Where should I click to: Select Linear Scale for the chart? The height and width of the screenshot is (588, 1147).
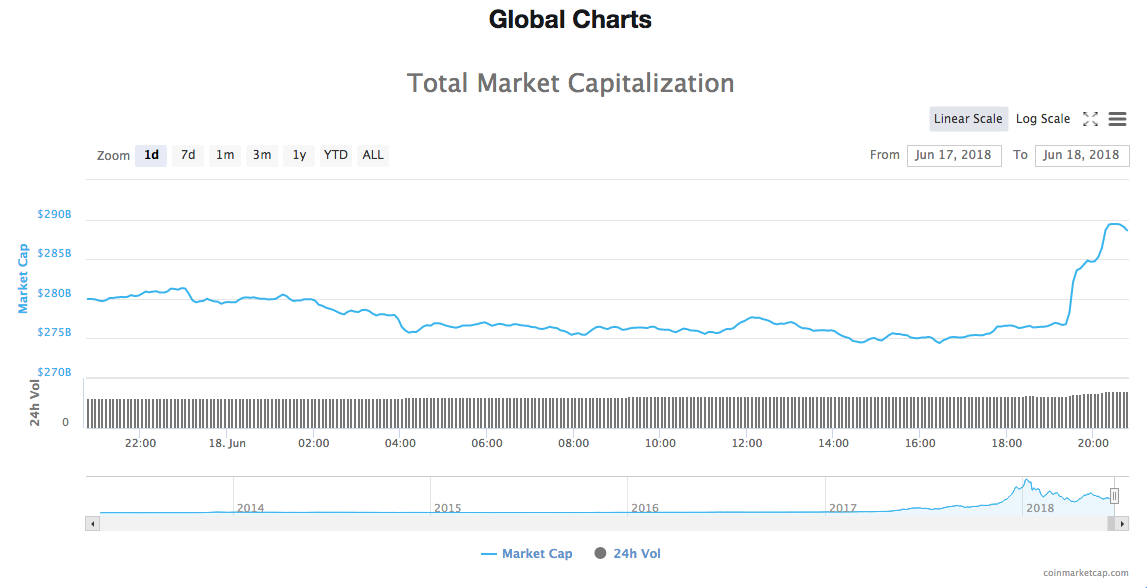967,118
